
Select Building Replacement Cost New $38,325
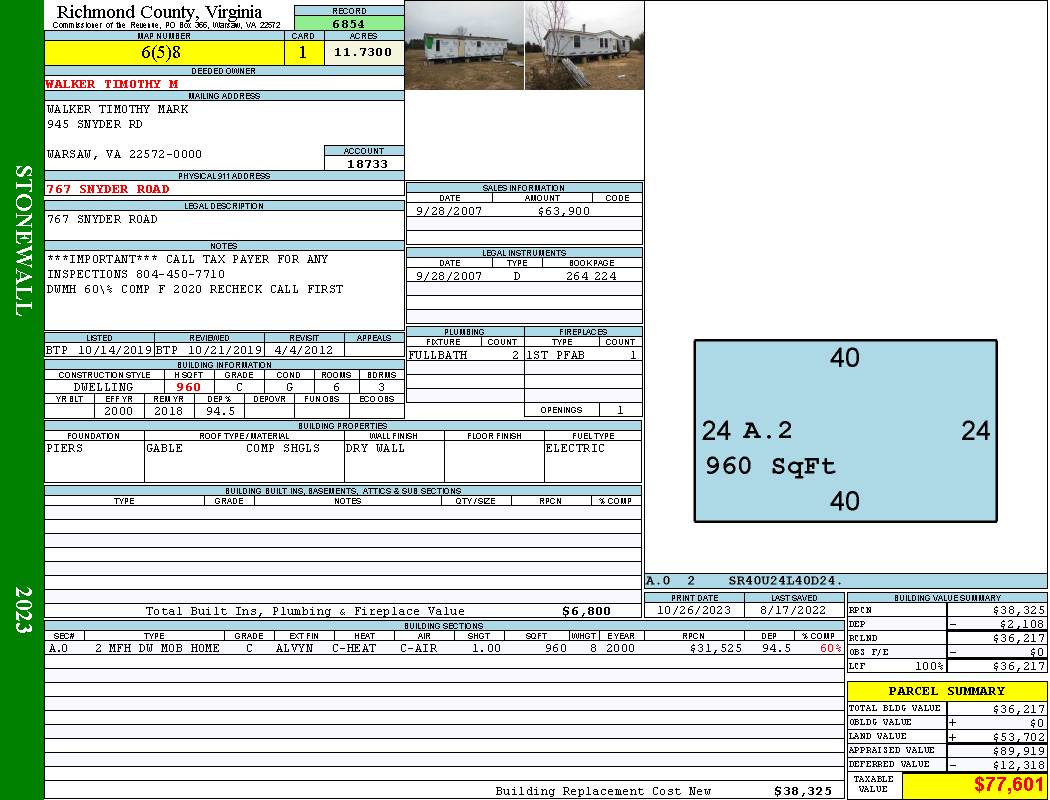803,791
